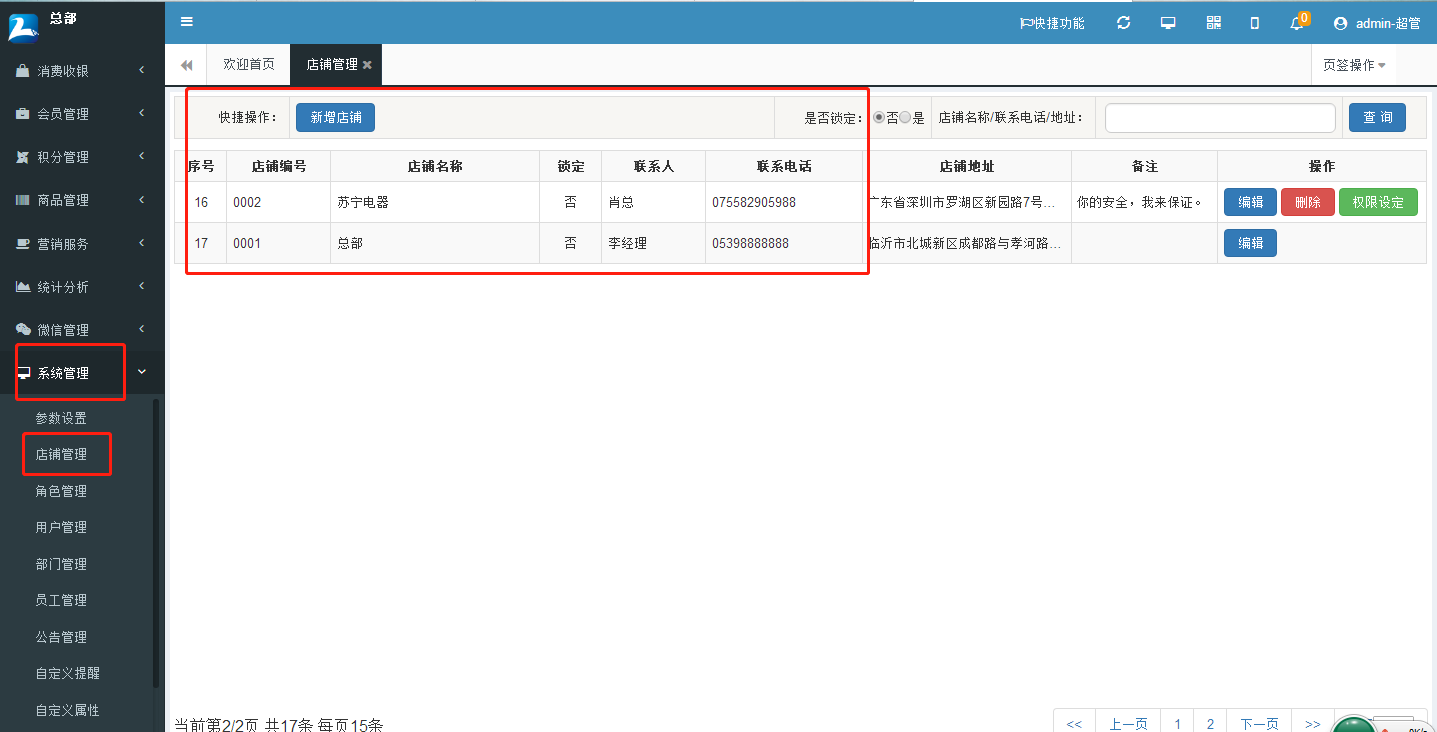
Task: Click the 查询 search button
Action: (1376, 117)
